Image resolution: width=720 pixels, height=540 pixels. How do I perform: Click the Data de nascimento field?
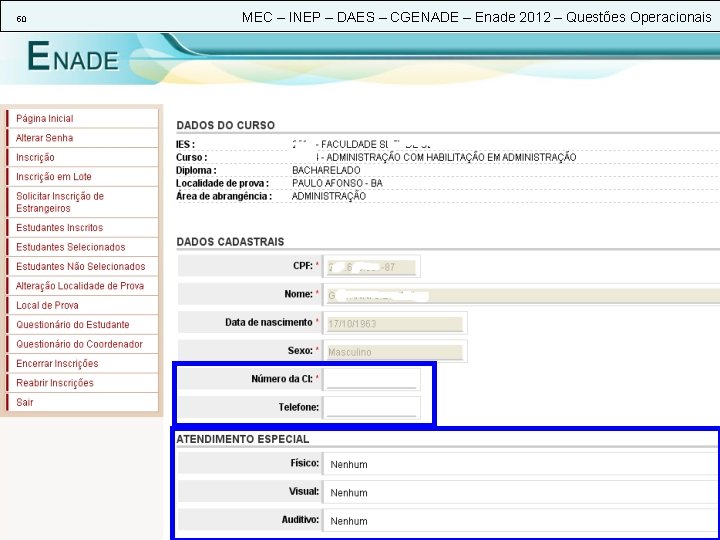click(395, 324)
